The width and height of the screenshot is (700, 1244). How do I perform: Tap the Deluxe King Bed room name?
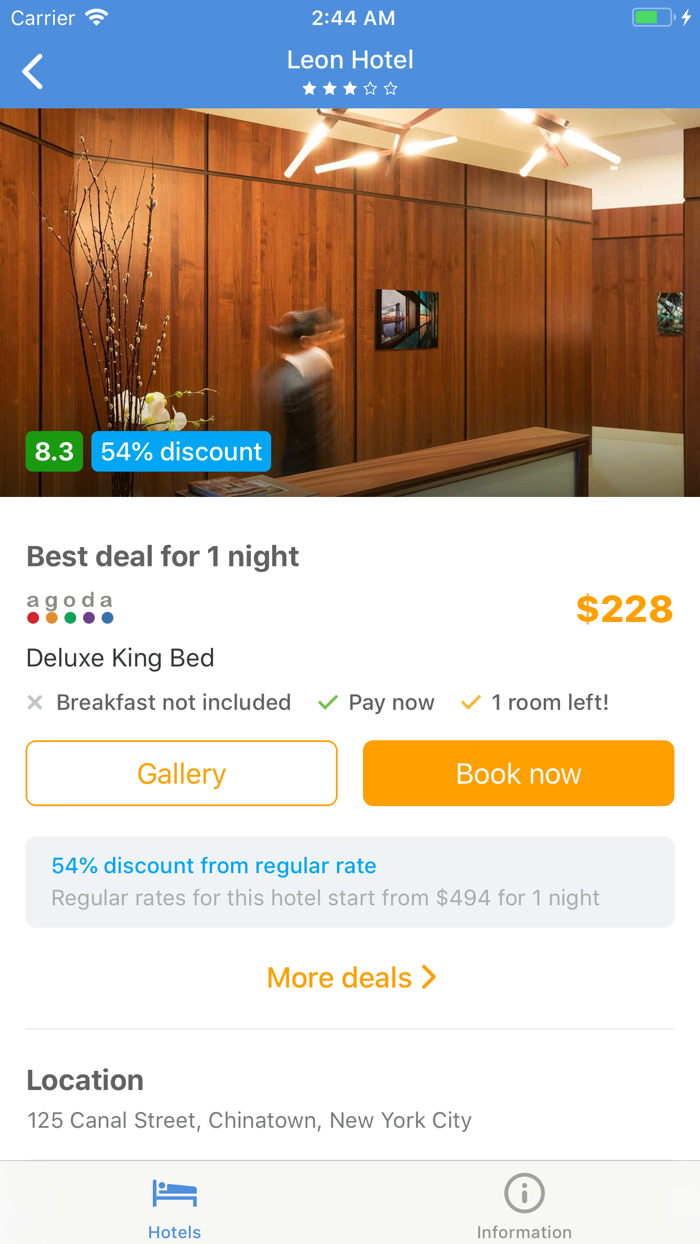point(120,658)
